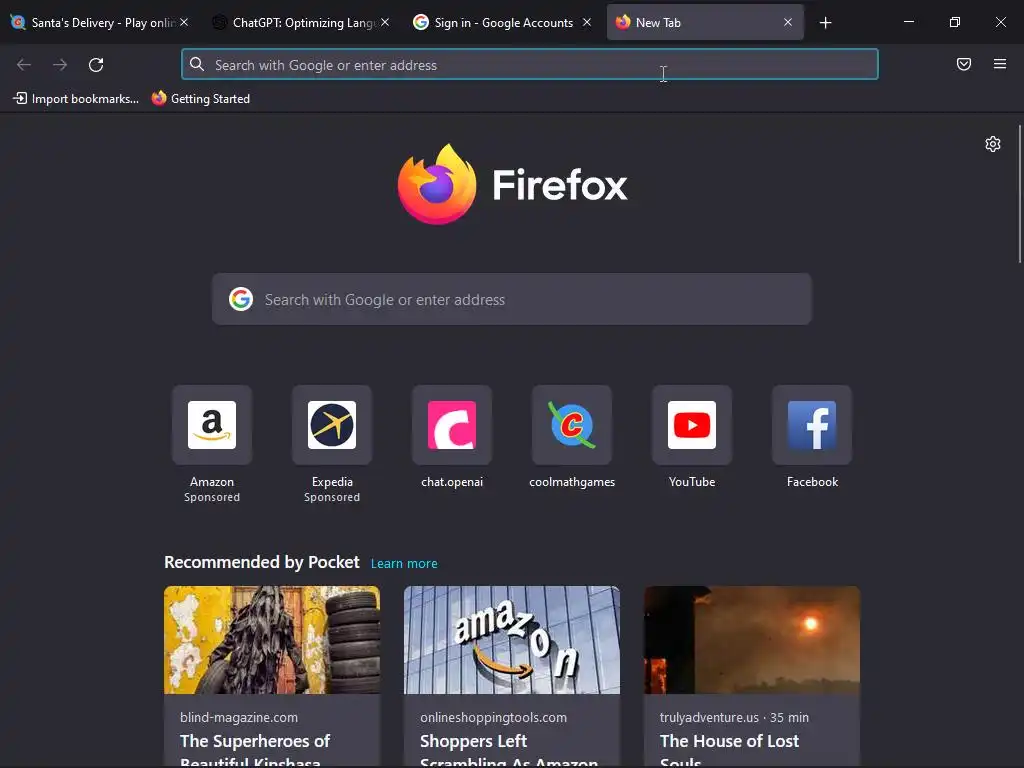Click the blind-magazine.com article thumbnail
The width and height of the screenshot is (1024, 768).
[x=272, y=640]
